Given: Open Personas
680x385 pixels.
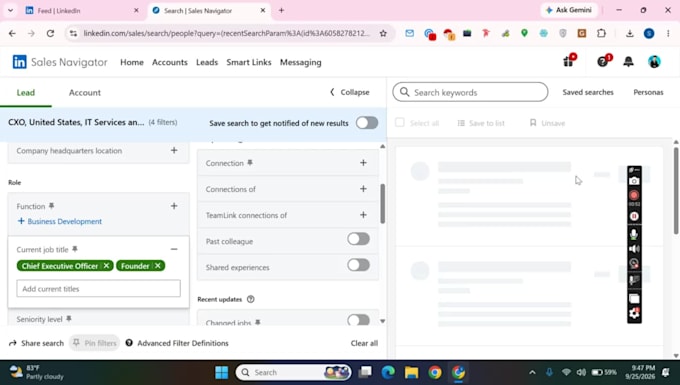Looking at the screenshot, I should [x=648, y=92].
